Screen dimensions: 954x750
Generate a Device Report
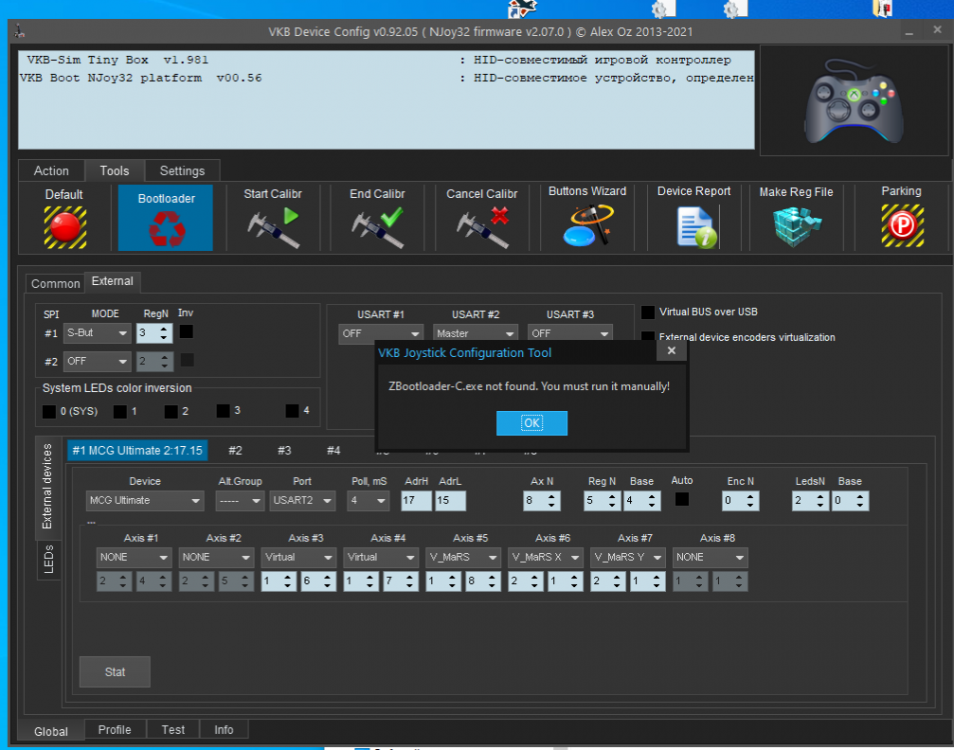coord(694,226)
